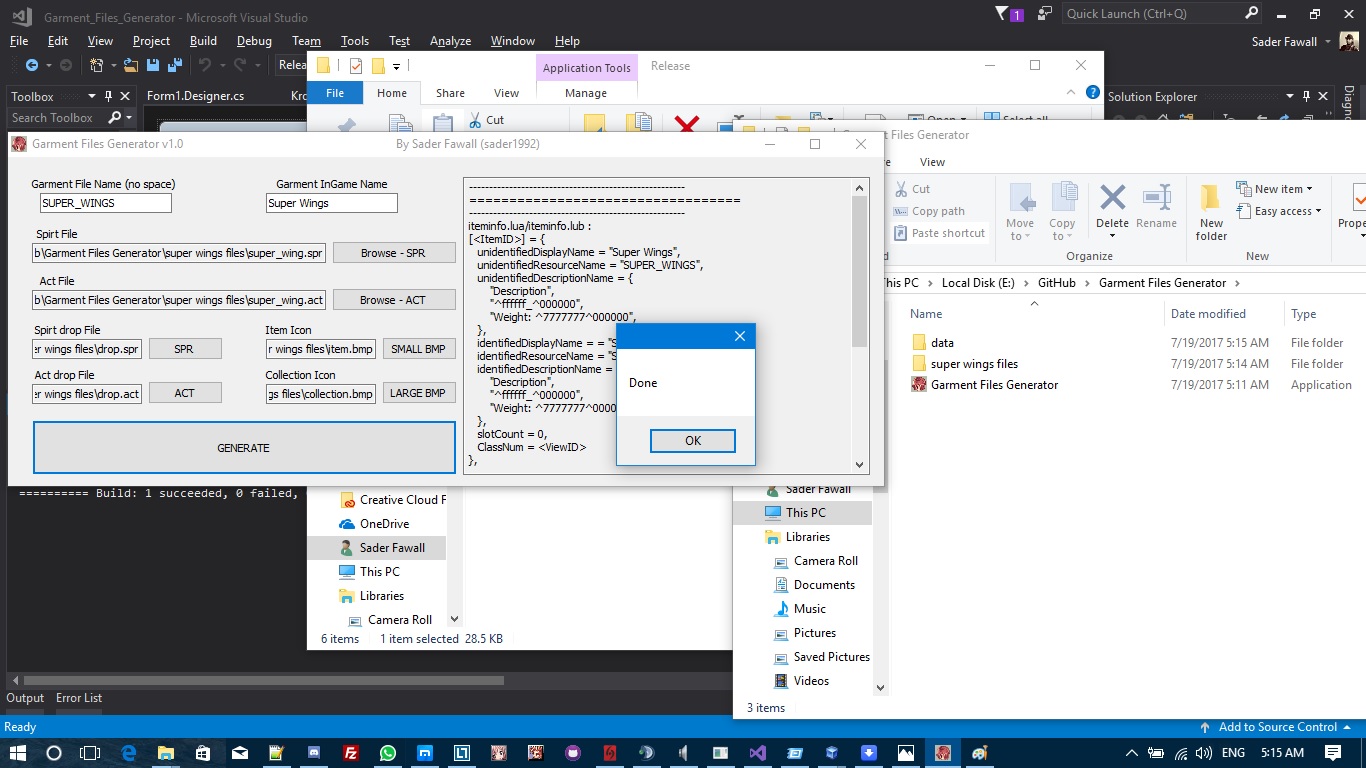
Task: Click Cut in front Explorer ribbon
Action: pyautogui.click(x=911, y=189)
